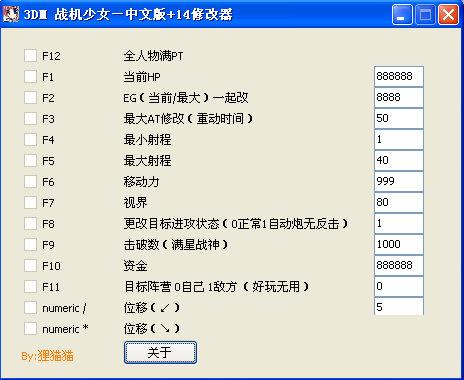
Task: Click the 最小射程 label
Action: click(147, 140)
